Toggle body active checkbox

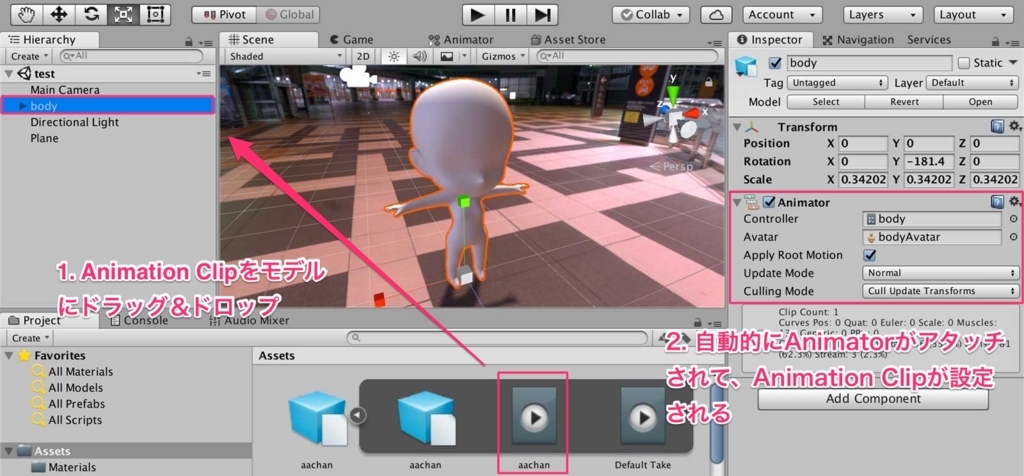[775, 63]
